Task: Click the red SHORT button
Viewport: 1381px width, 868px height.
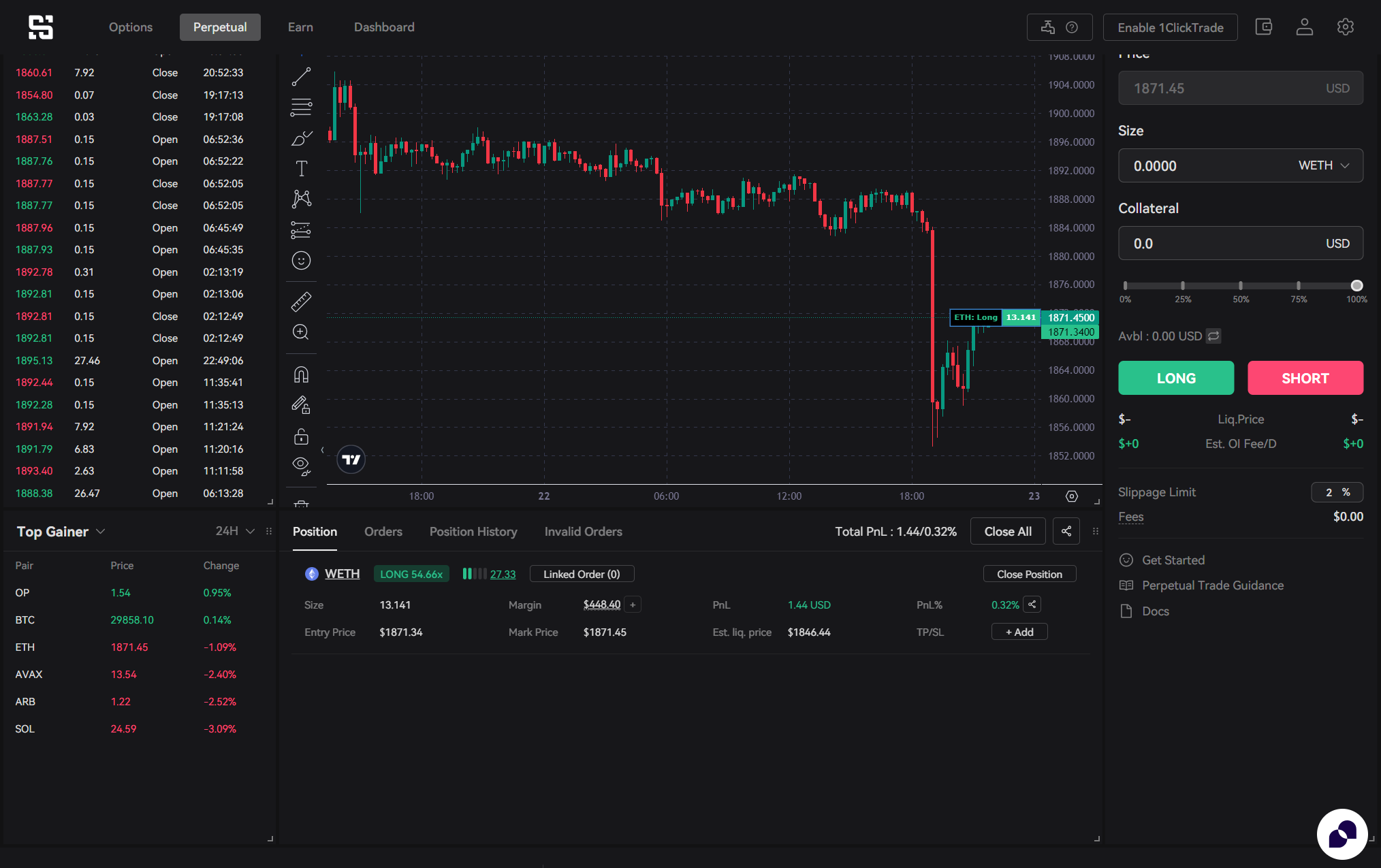Action: coord(1305,378)
